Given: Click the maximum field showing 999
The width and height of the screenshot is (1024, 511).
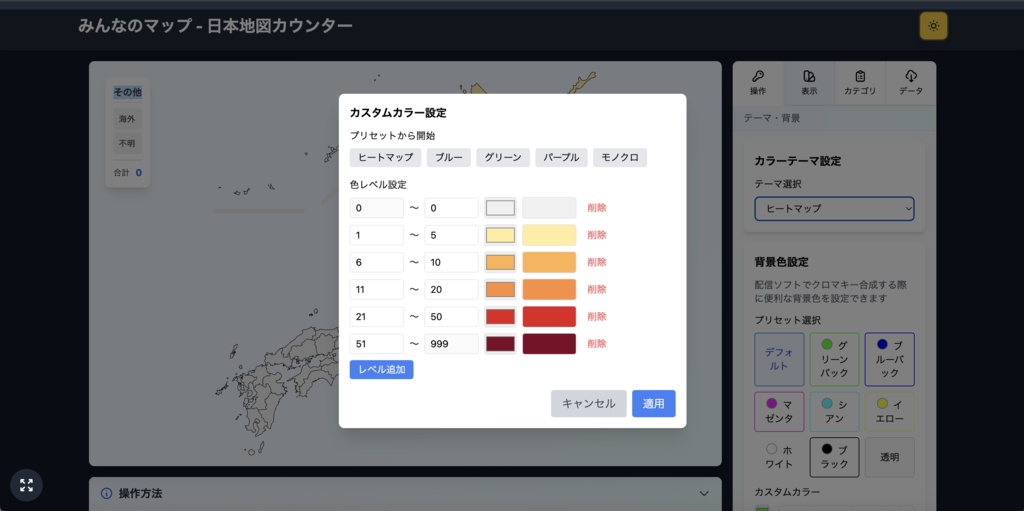Looking at the screenshot, I should pos(451,344).
